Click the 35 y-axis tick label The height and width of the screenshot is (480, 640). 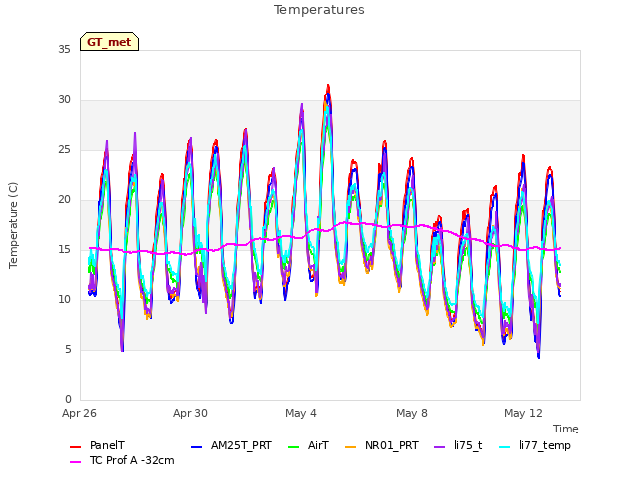(64, 49)
